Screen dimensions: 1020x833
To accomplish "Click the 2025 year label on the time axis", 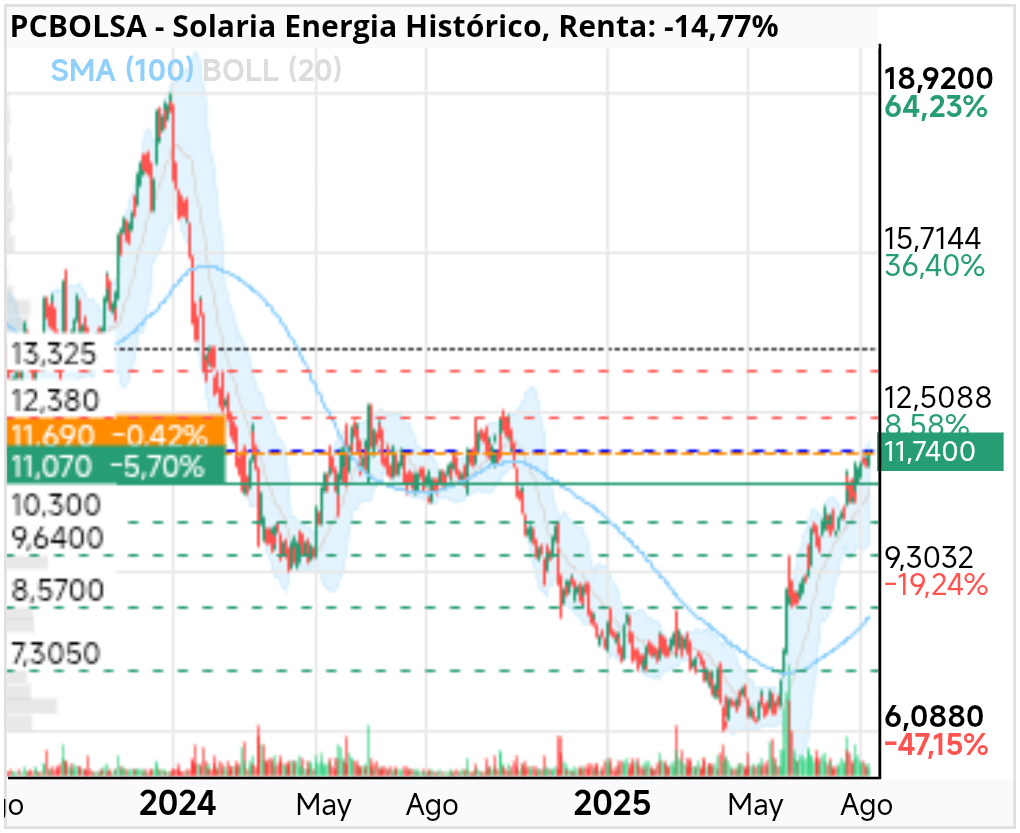I will click(x=611, y=804).
